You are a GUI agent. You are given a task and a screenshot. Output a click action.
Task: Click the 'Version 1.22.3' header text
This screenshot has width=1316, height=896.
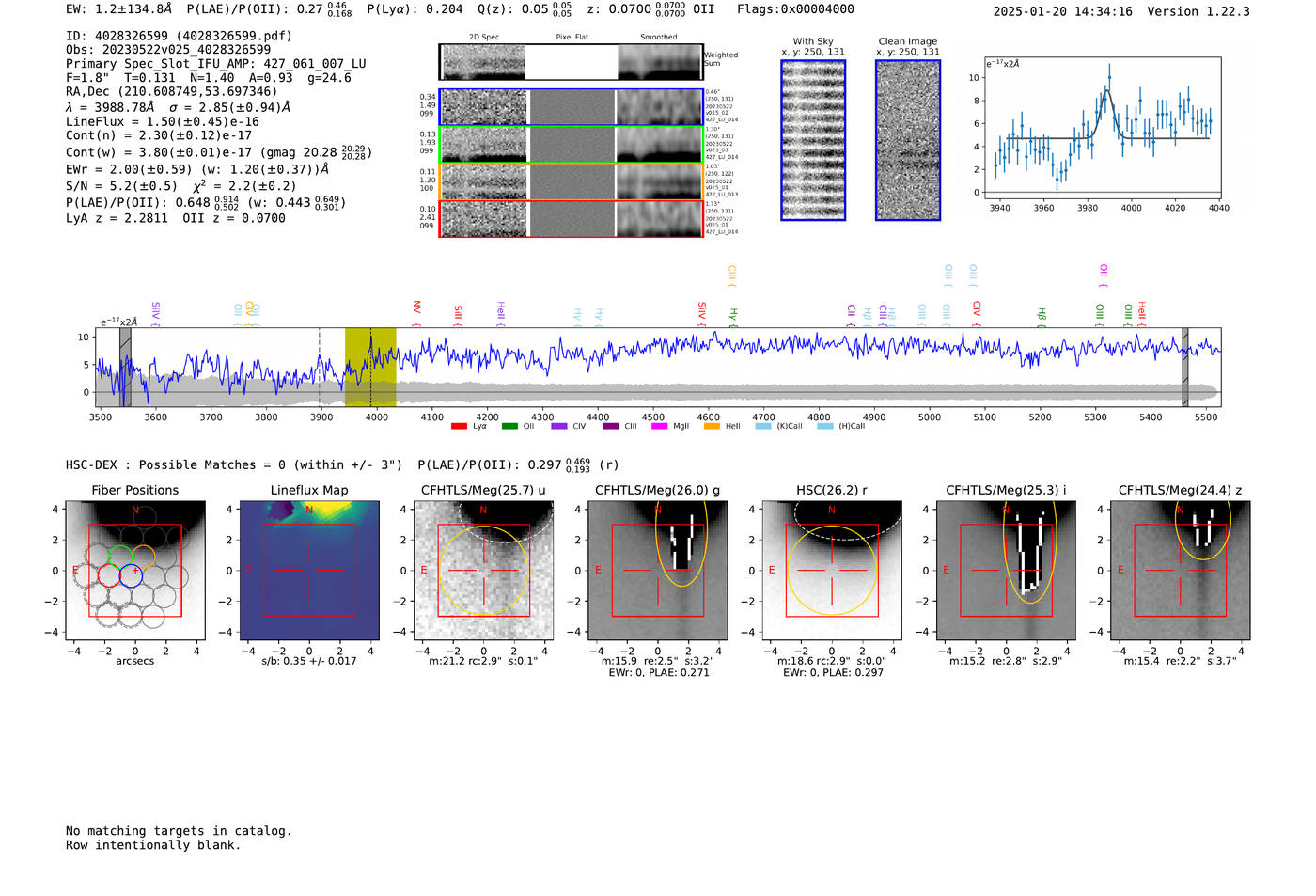pyautogui.click(x=1198, y=11)
